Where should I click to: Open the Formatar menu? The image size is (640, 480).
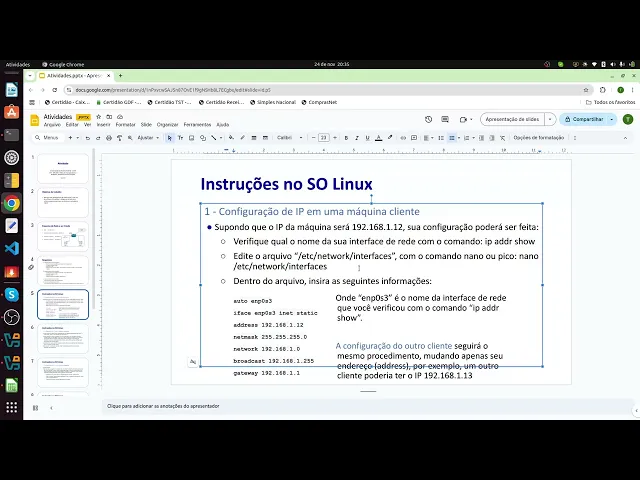pyautogui.click(x=125, y=124)
